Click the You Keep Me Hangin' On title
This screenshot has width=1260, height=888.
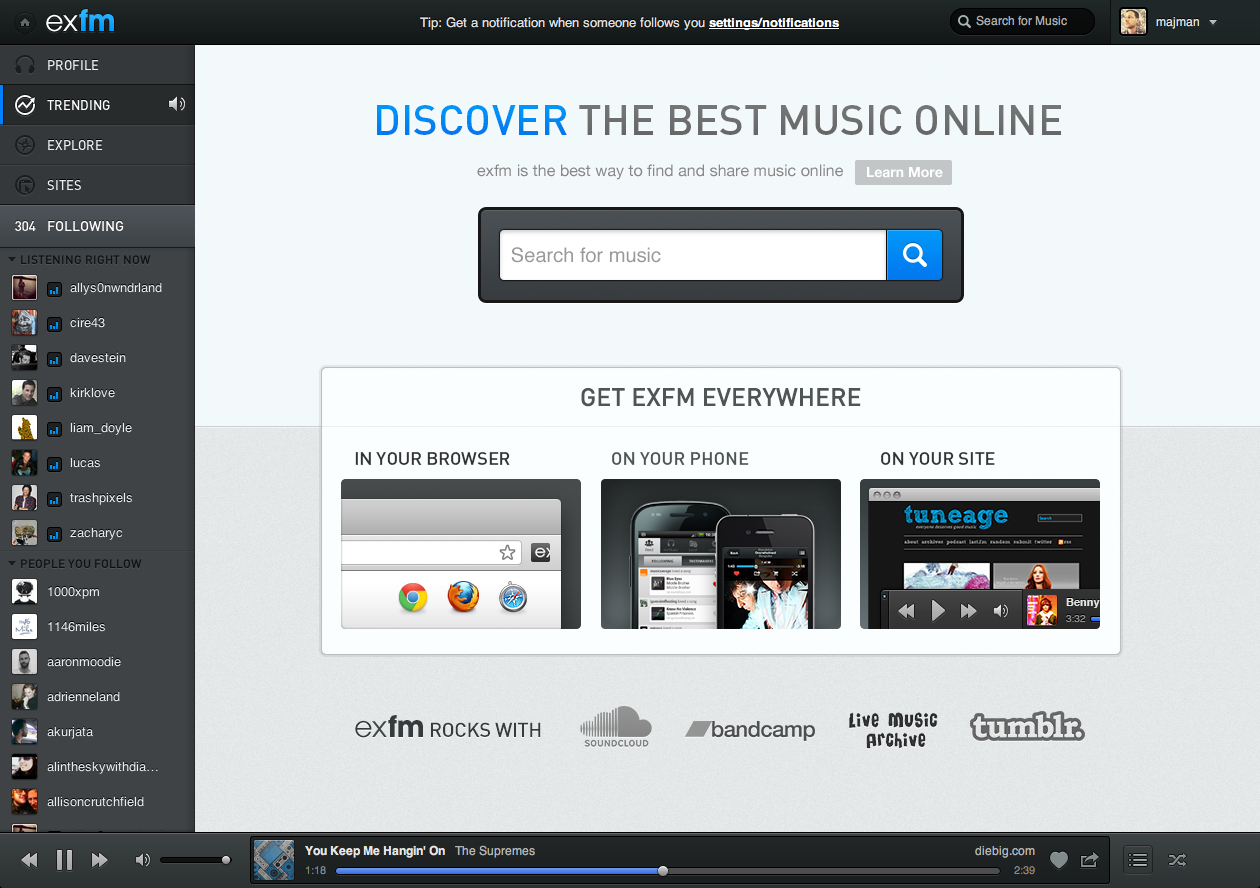click(375, 851)
